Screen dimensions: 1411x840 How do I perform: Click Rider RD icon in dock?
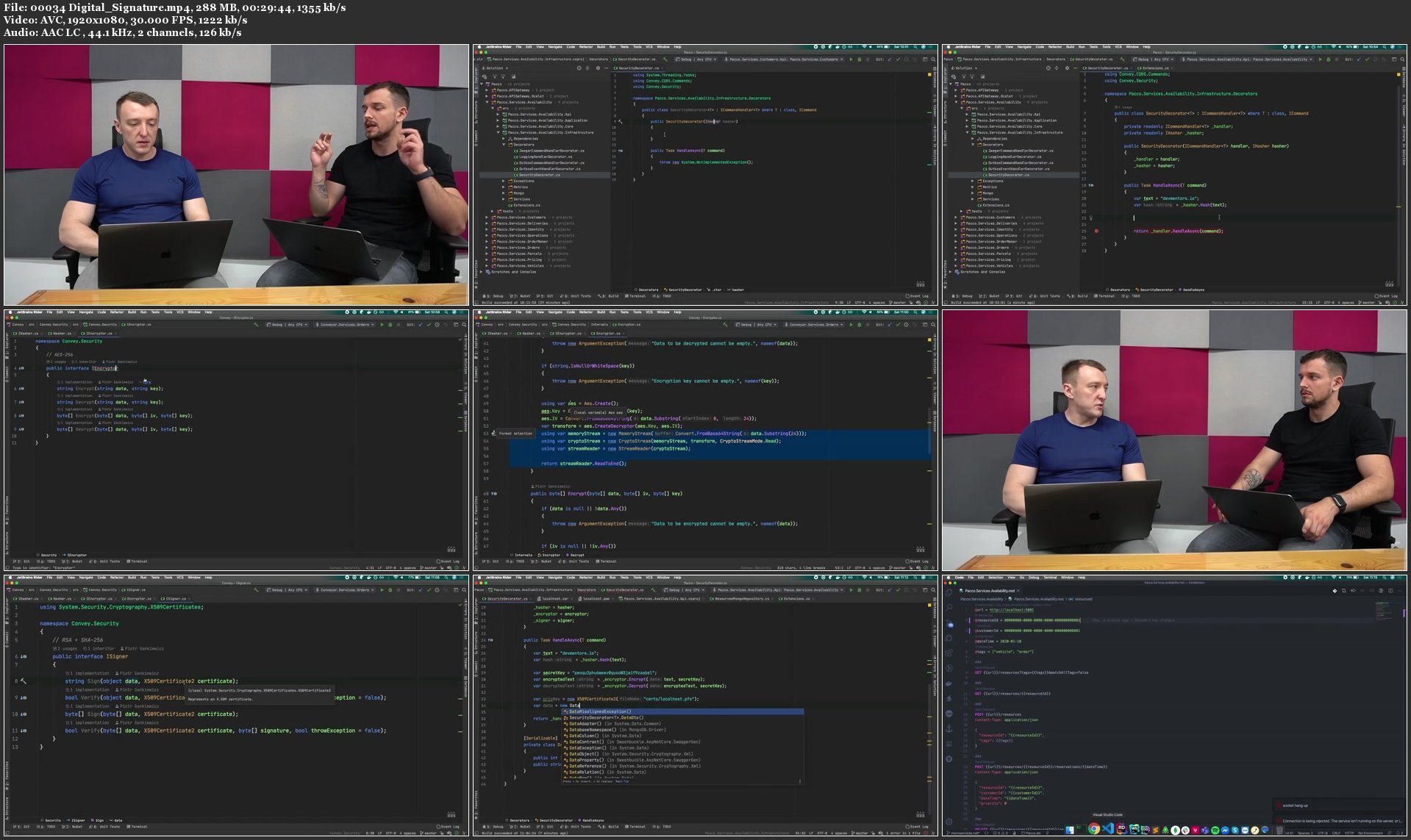[1121, 829]
